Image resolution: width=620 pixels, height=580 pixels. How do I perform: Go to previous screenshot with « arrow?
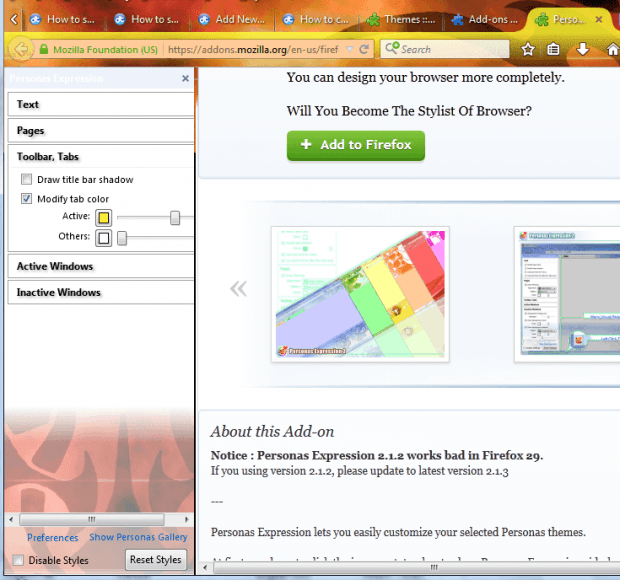click(x=238, y=289)
